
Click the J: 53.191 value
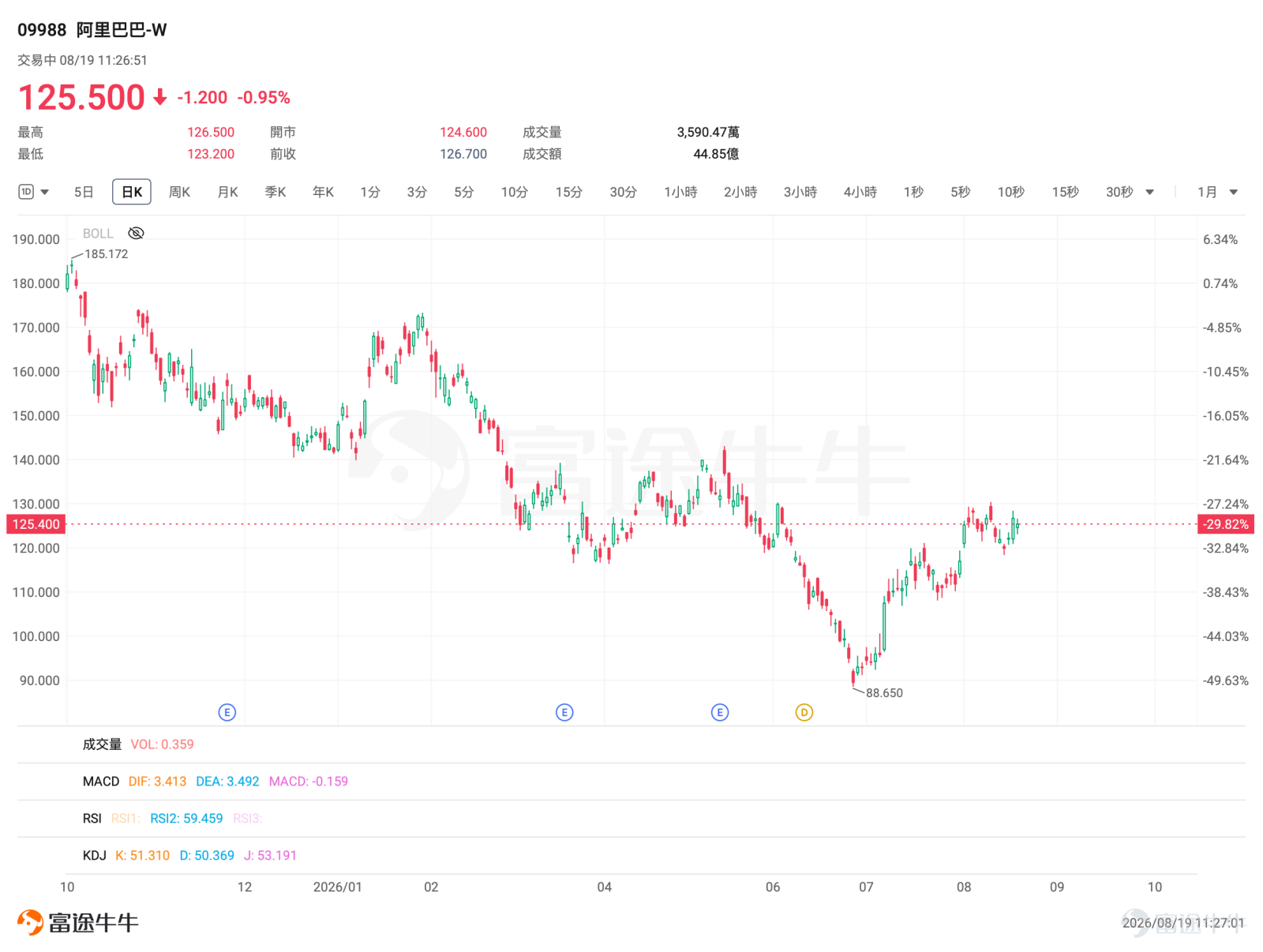coord(270,856)
